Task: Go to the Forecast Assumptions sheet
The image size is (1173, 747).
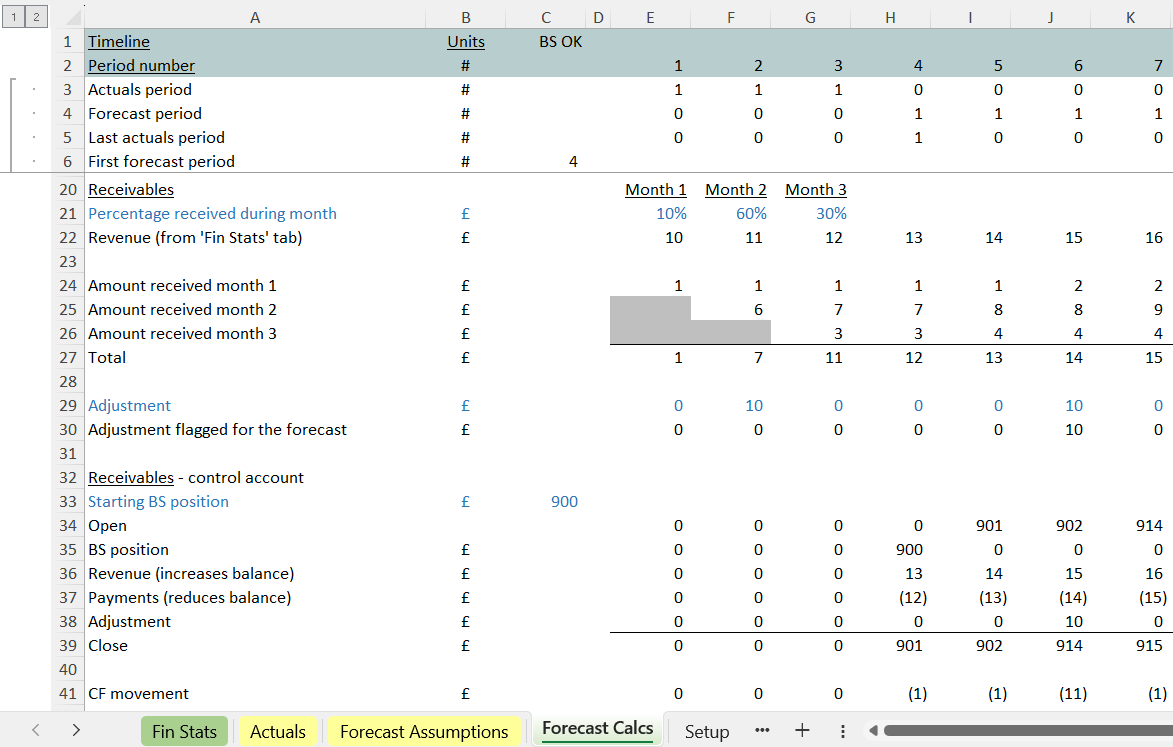Action: [x=424, y=732]
